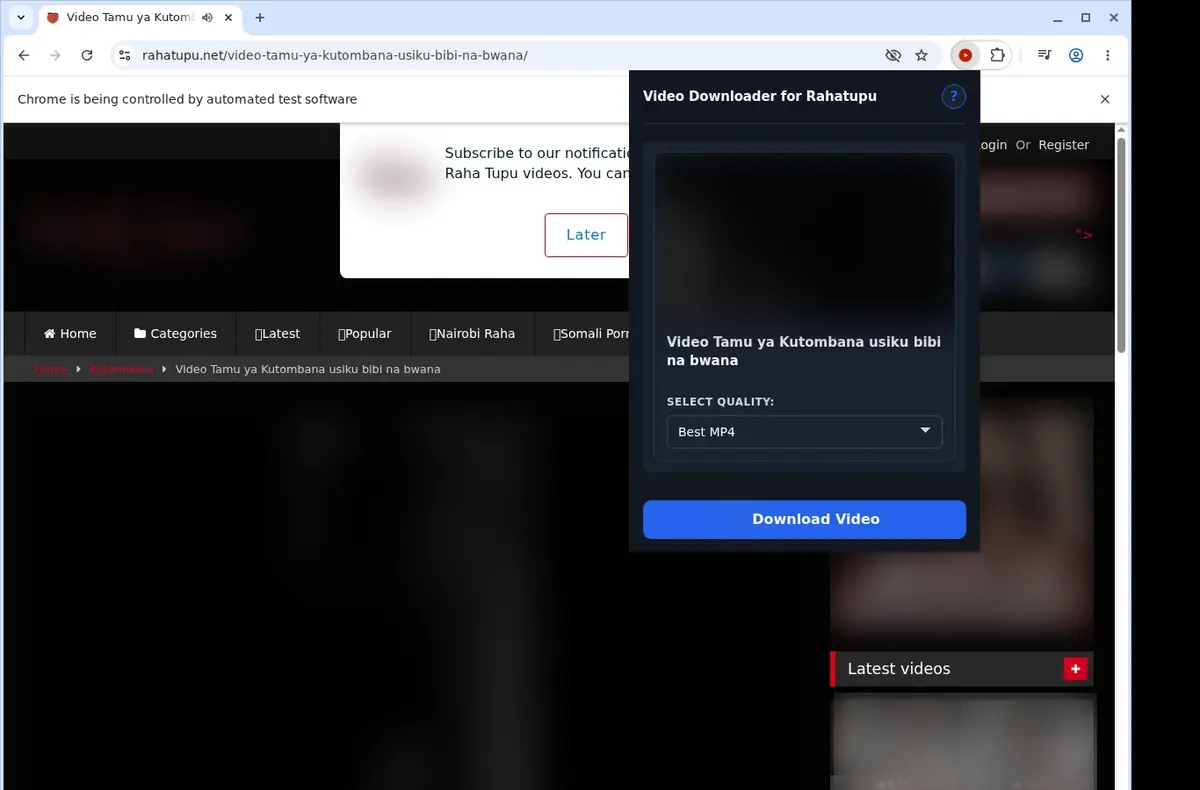This screenshot has height=790, width=1200.
Task: Click the video preview in the downloader popup
Action: coord(804,238)
